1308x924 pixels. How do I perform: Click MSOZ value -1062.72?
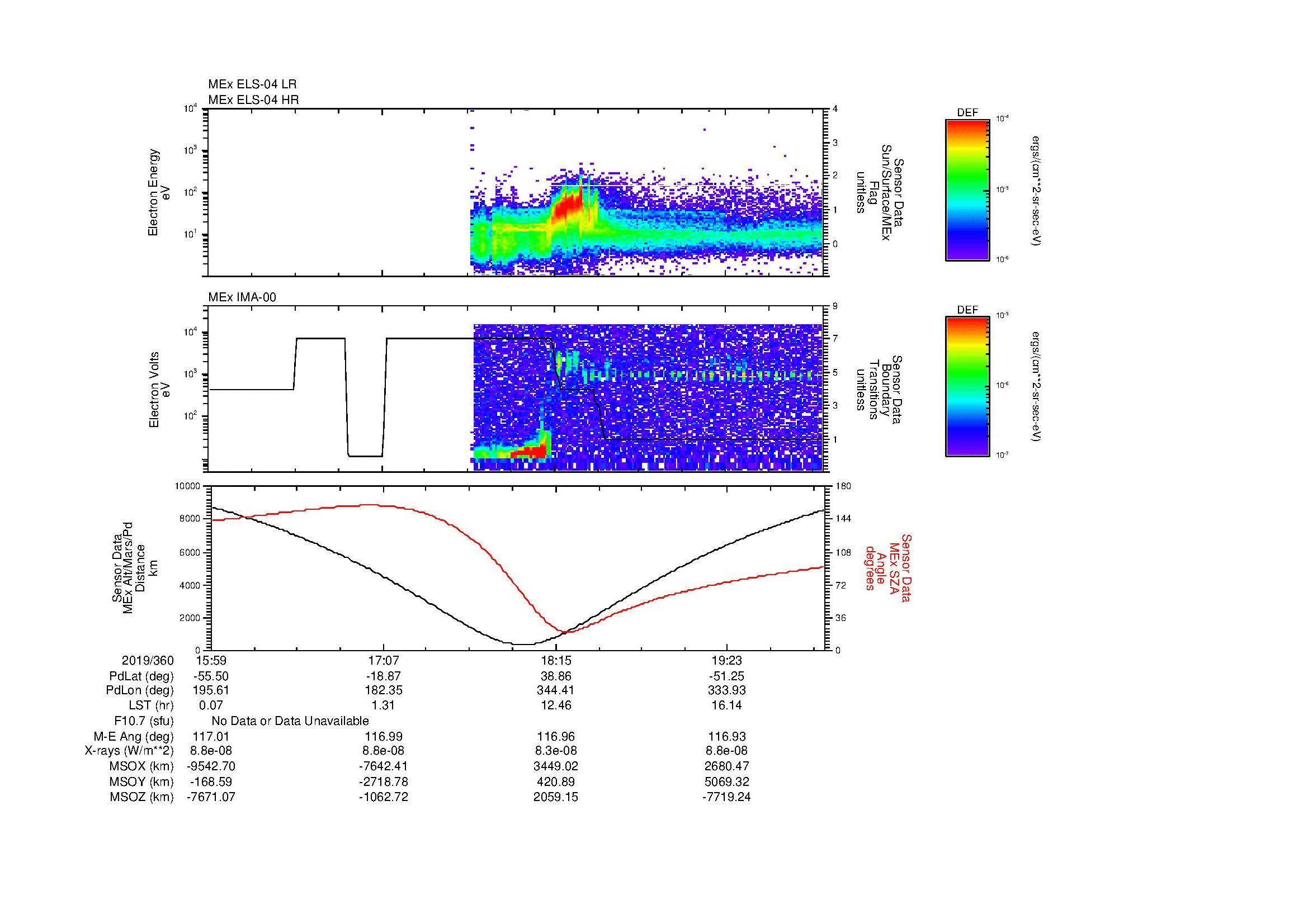(x=384, y=797)
